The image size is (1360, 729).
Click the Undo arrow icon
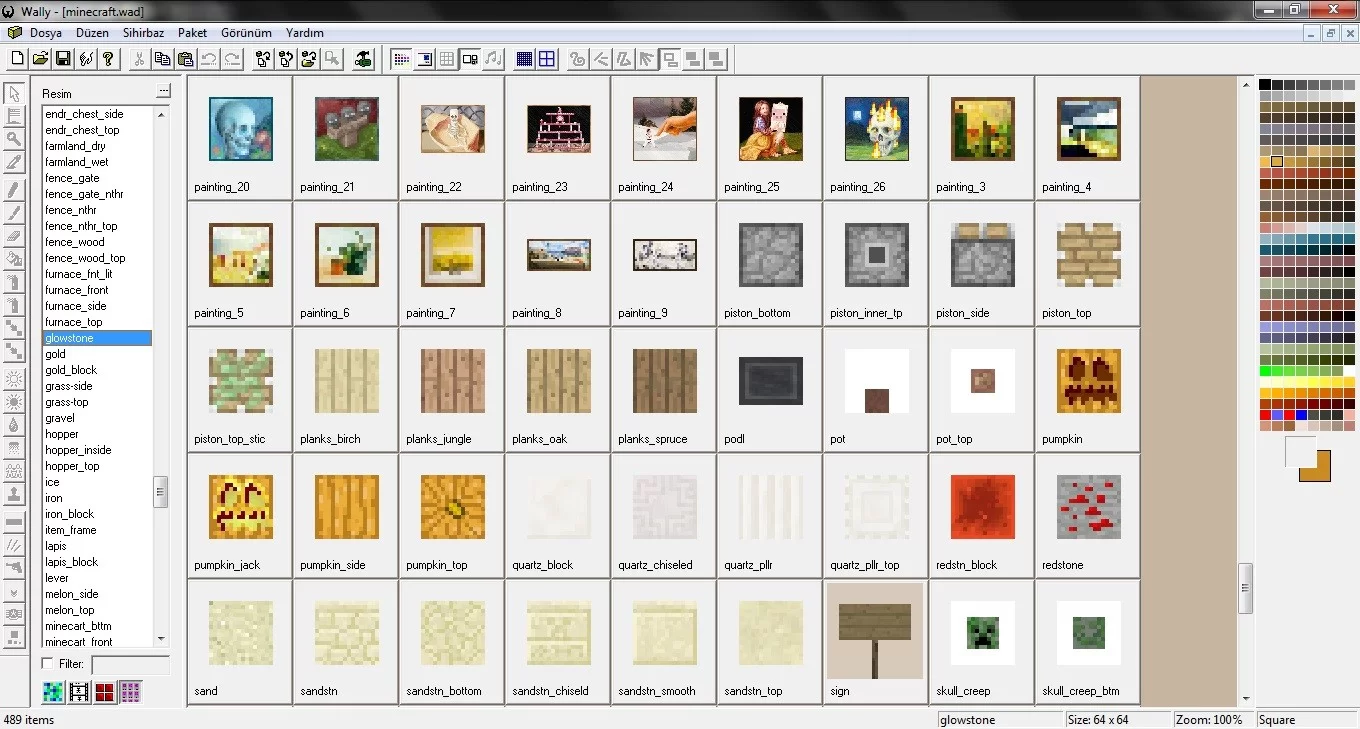click(x=209, y=59)
